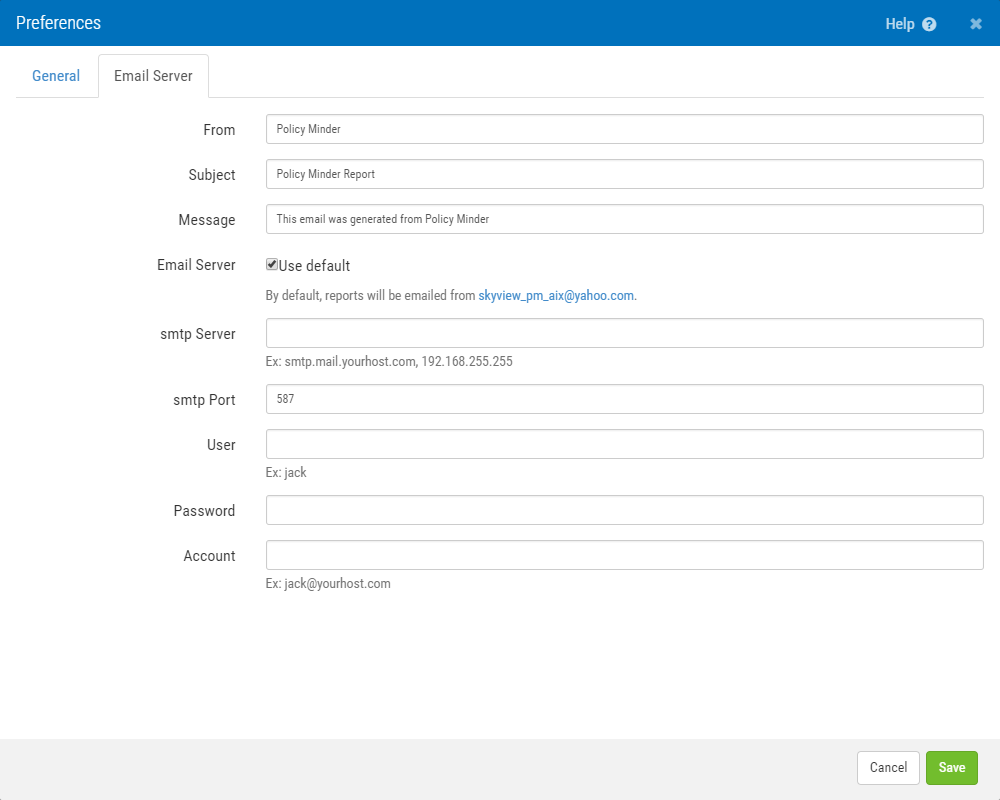Image resolution: width=1000 pixels, height=800 pixels.
Task: Click the green Save button
Action: pos(952,767)
